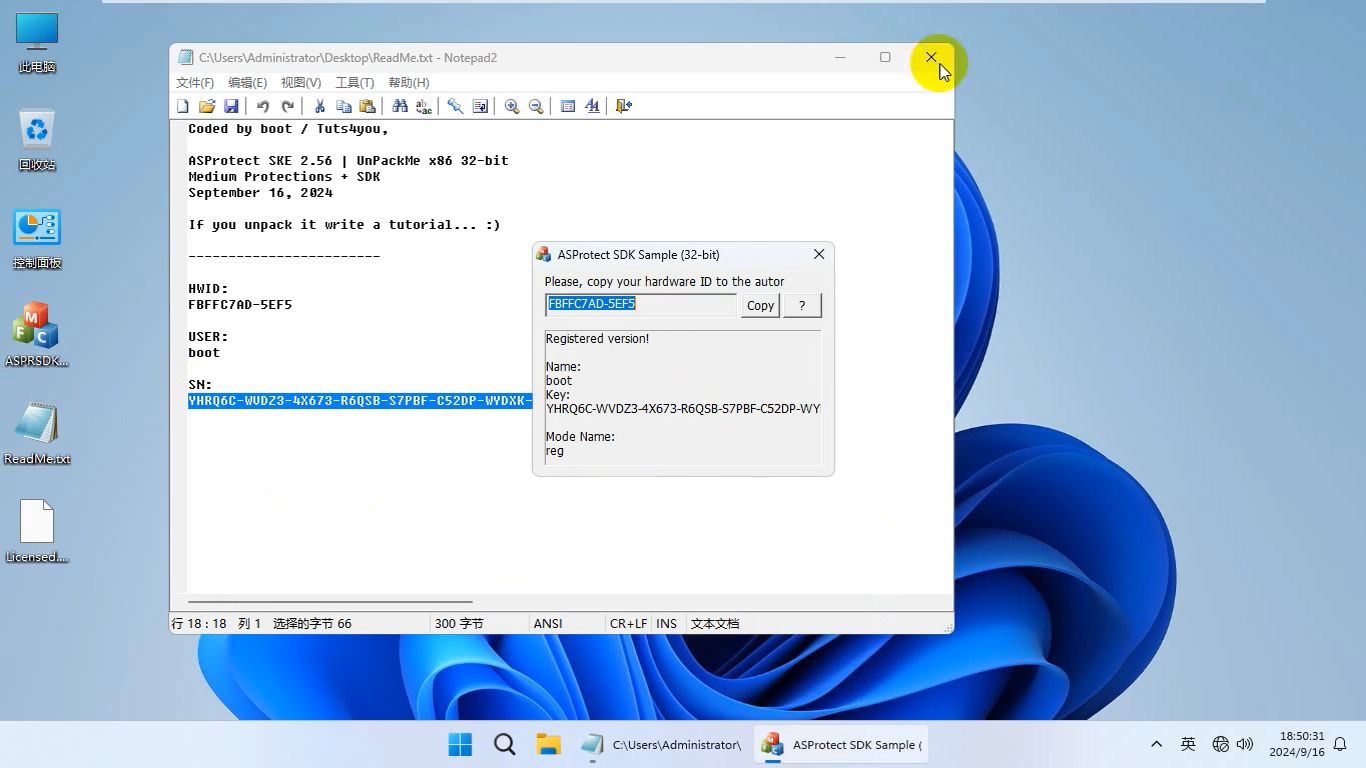1366x768 pixels.
Task: Zoom in with the magnifier plus icon
Action: pos(512,106)
